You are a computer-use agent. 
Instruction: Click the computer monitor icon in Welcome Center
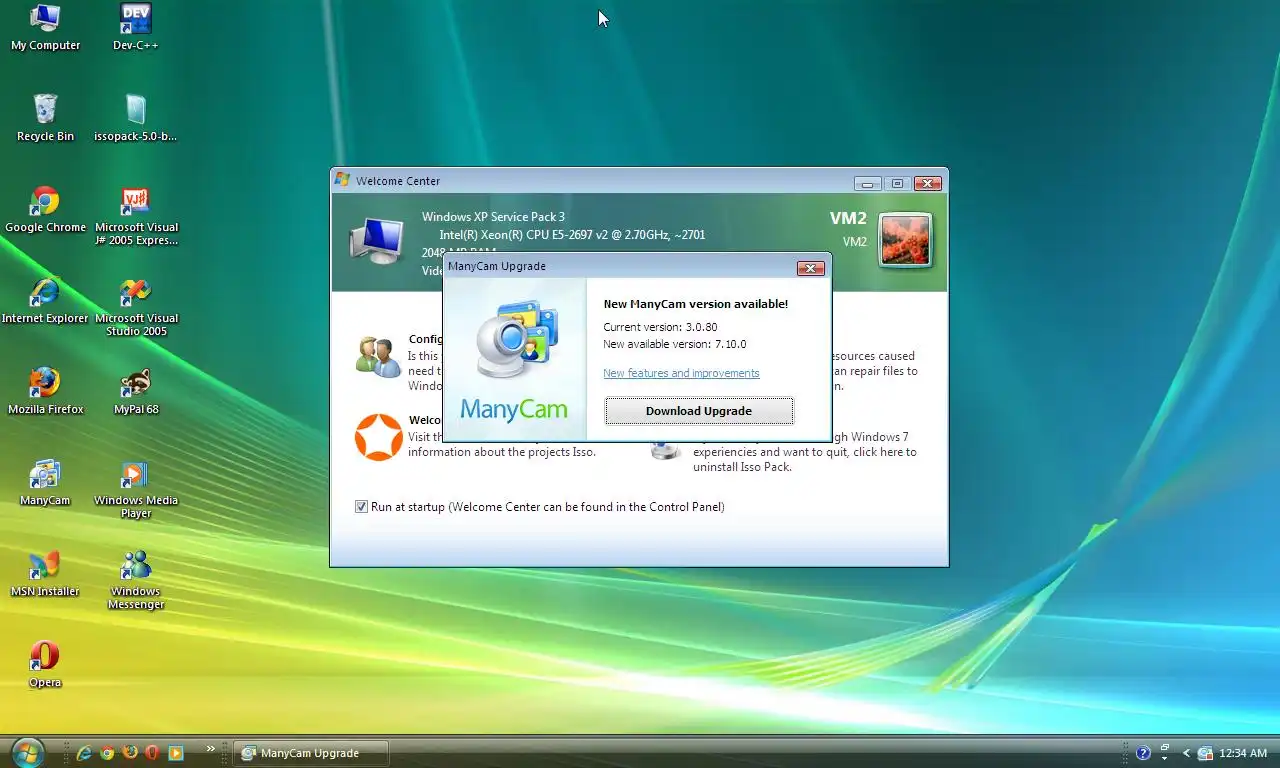pyautogui.click(x=376, y=241)
